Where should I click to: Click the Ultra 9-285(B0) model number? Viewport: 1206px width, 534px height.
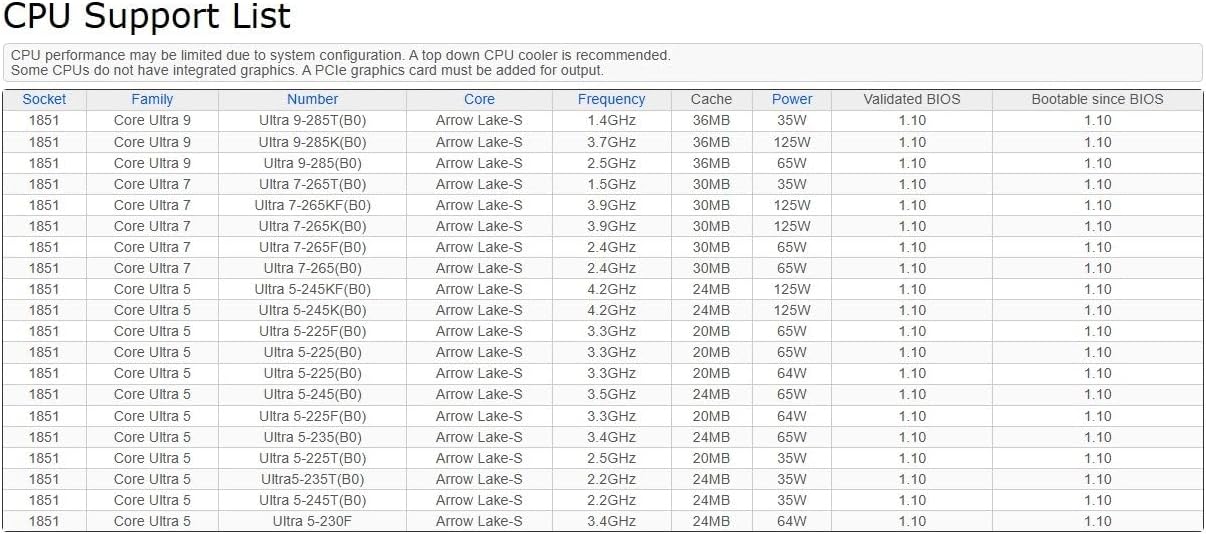coord(312,163)
